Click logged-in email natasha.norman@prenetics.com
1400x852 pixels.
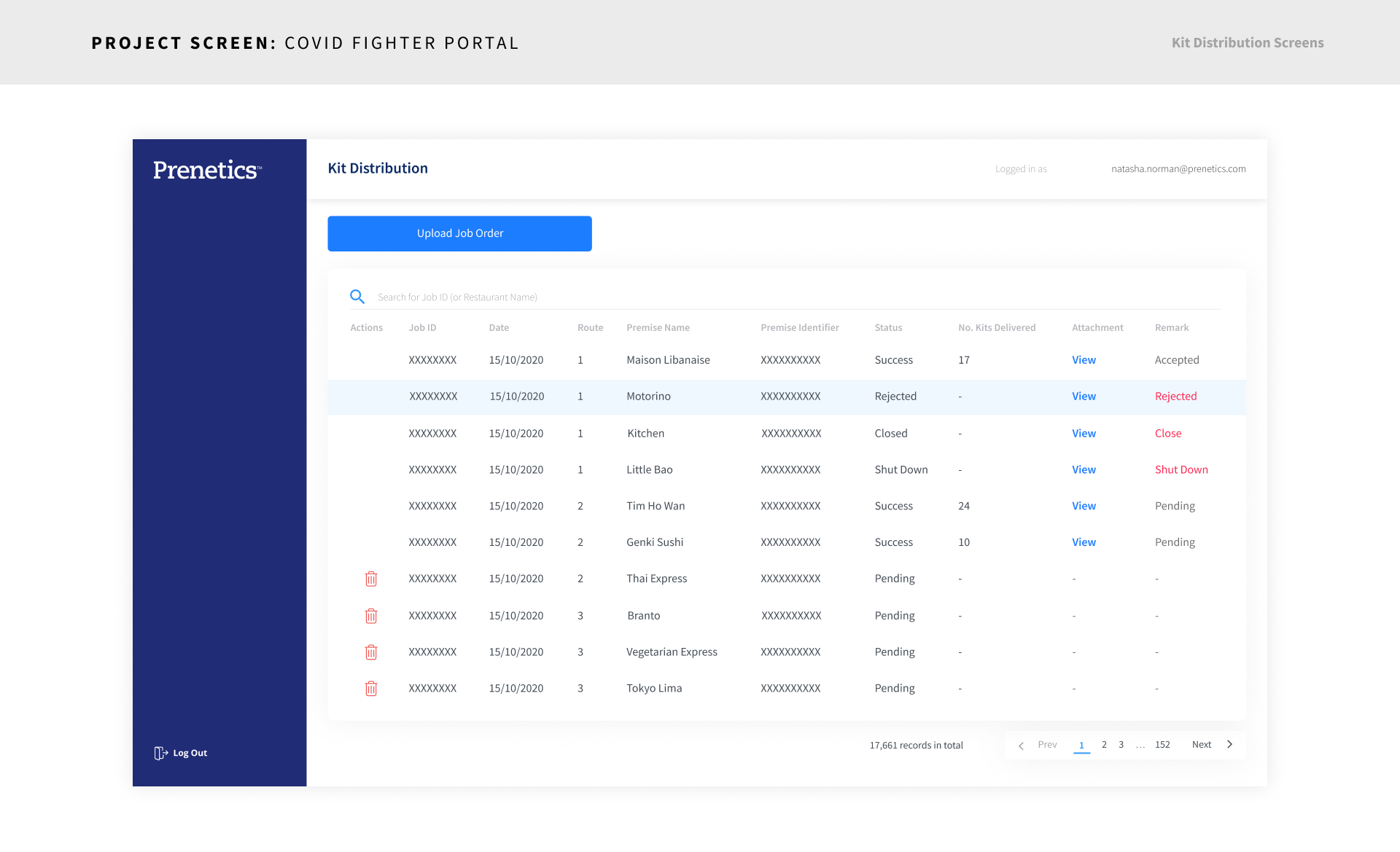point(1178,169)
